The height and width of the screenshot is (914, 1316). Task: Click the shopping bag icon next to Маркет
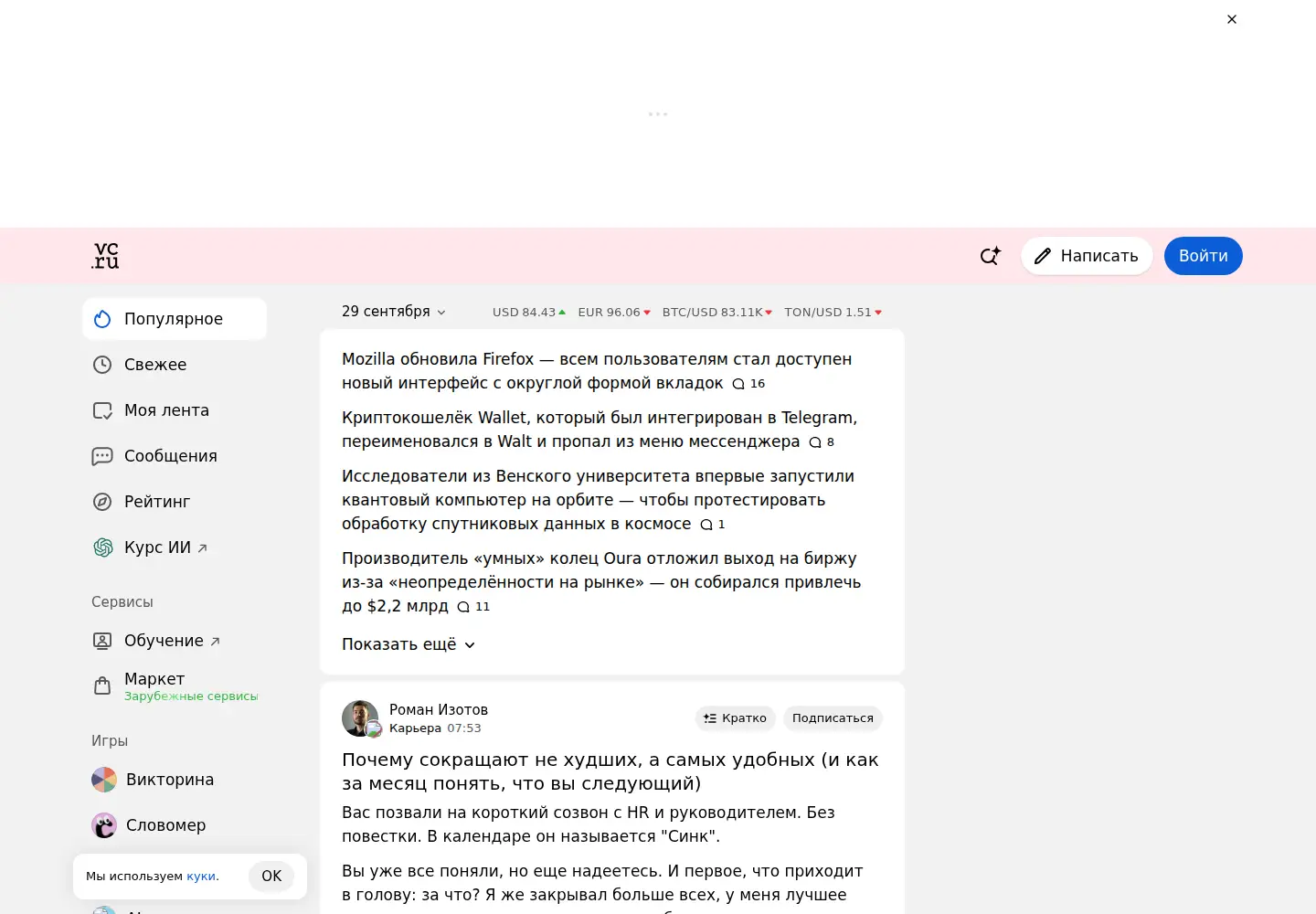pyautogui.click(x=102, y=685)
